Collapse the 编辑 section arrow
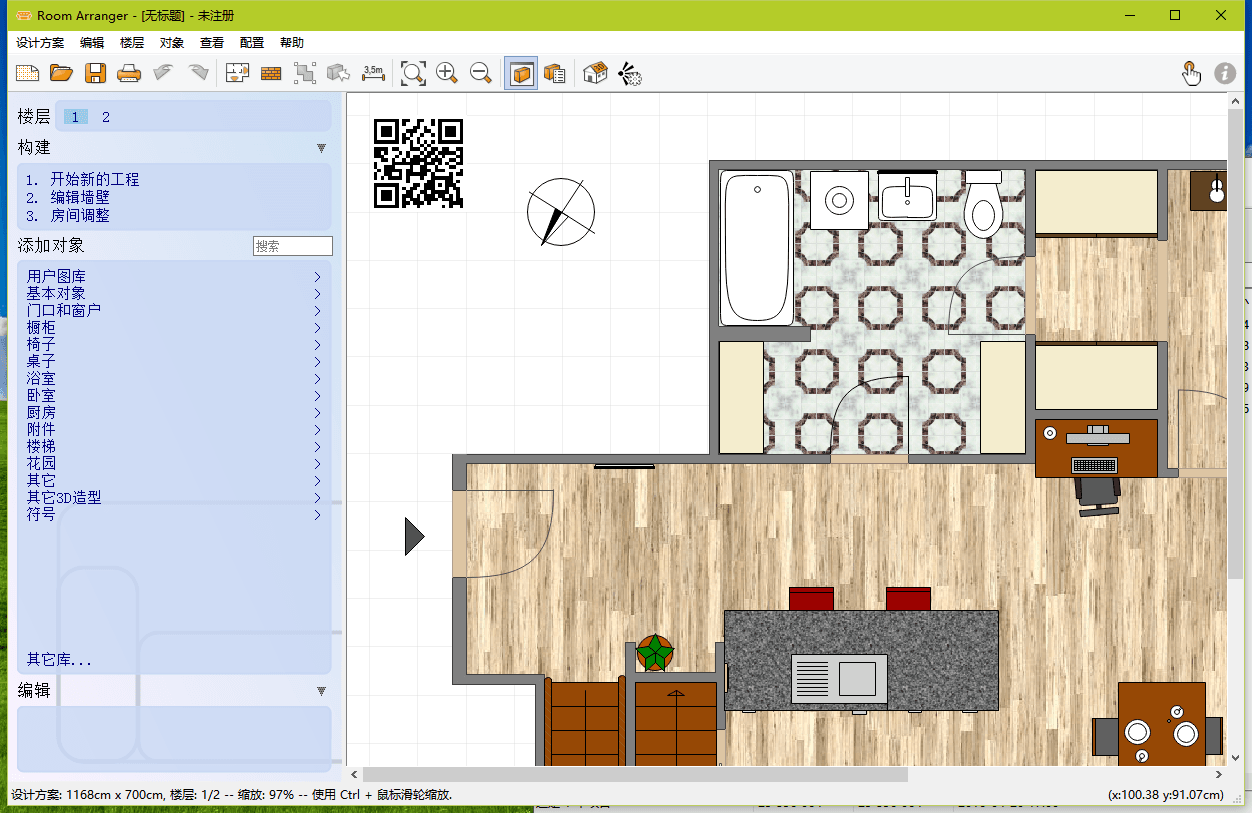Viewport: 1252px width, 813px height. [321, 691]
